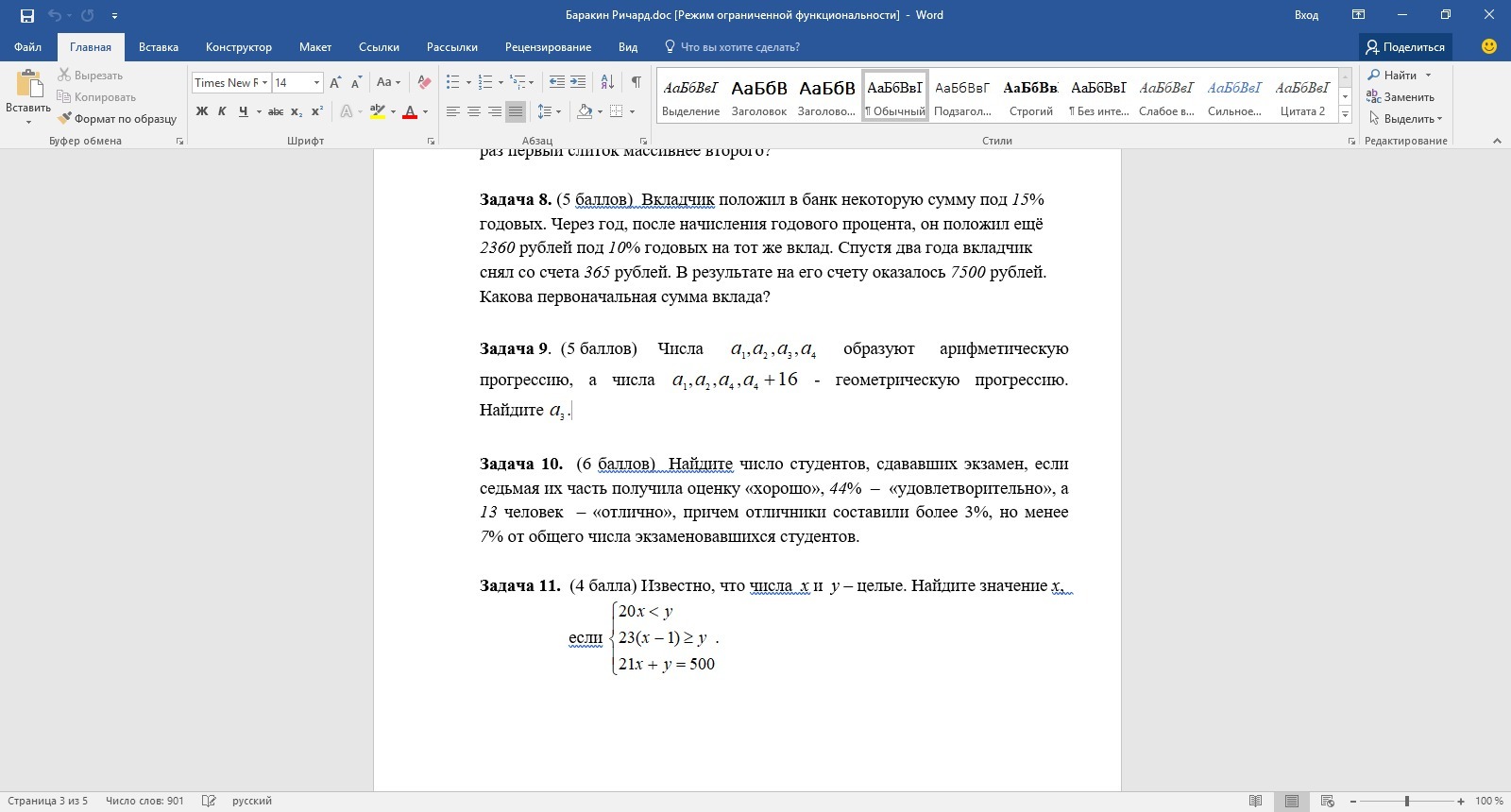Toggle show paragraph marks ¶
Screen dimensions: 1511x812
click(637, 82)
